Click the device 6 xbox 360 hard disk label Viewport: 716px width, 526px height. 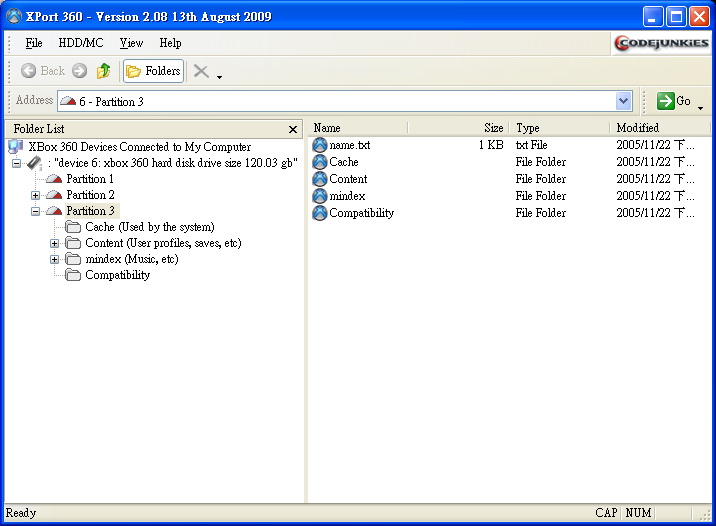click(x=173, y=163)
